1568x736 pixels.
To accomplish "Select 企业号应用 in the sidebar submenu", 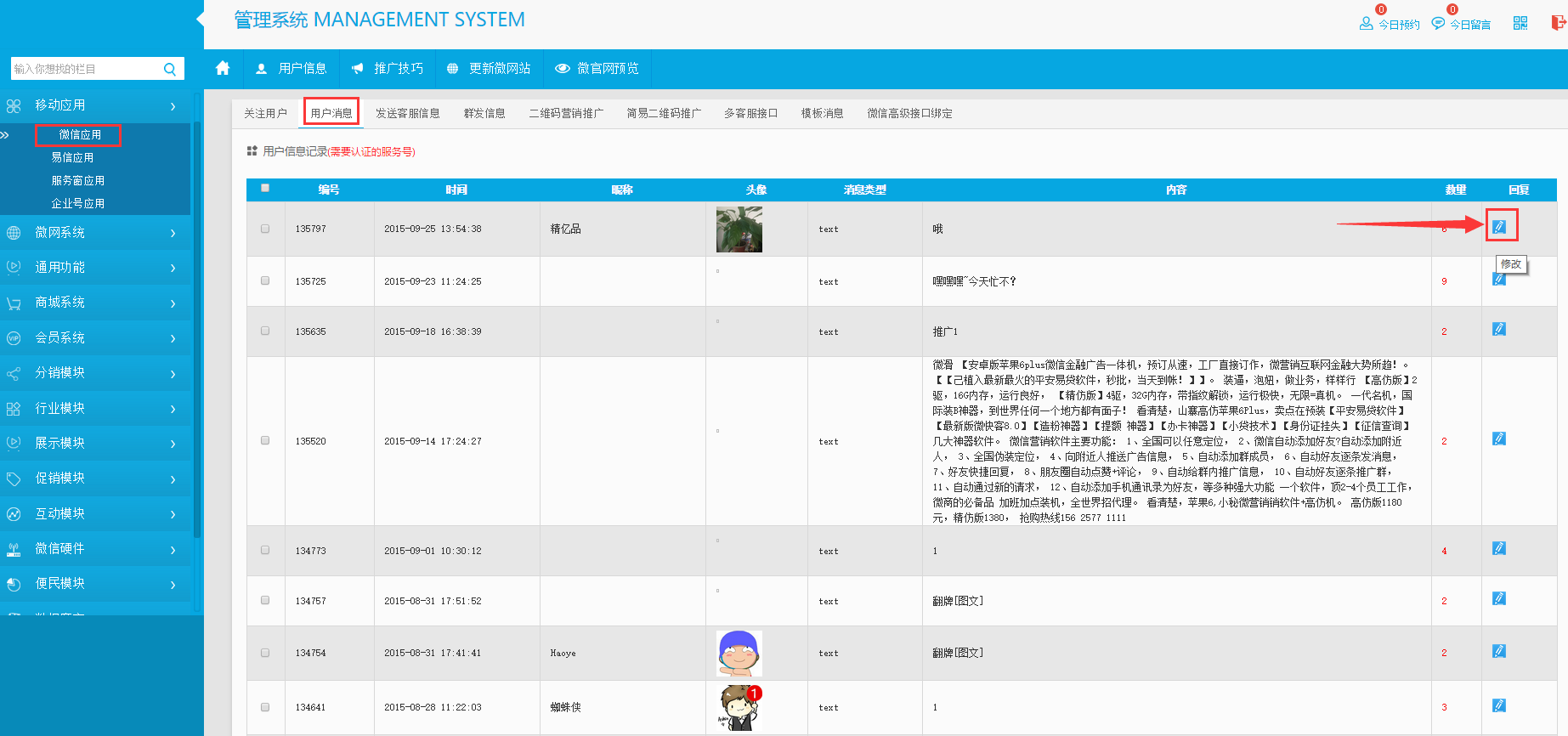I will [78, 203].
